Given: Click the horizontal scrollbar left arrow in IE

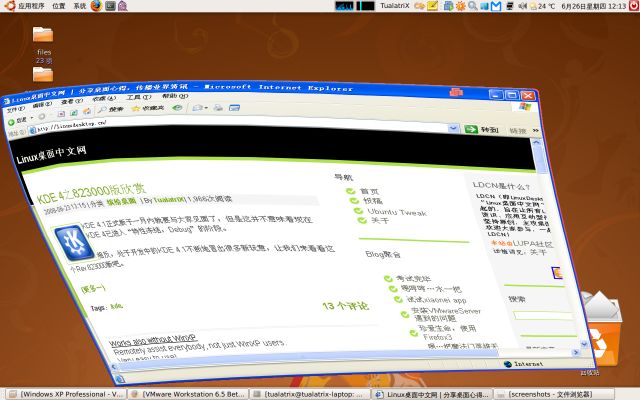Looking at the screenshot, I should tap(114, 367).
